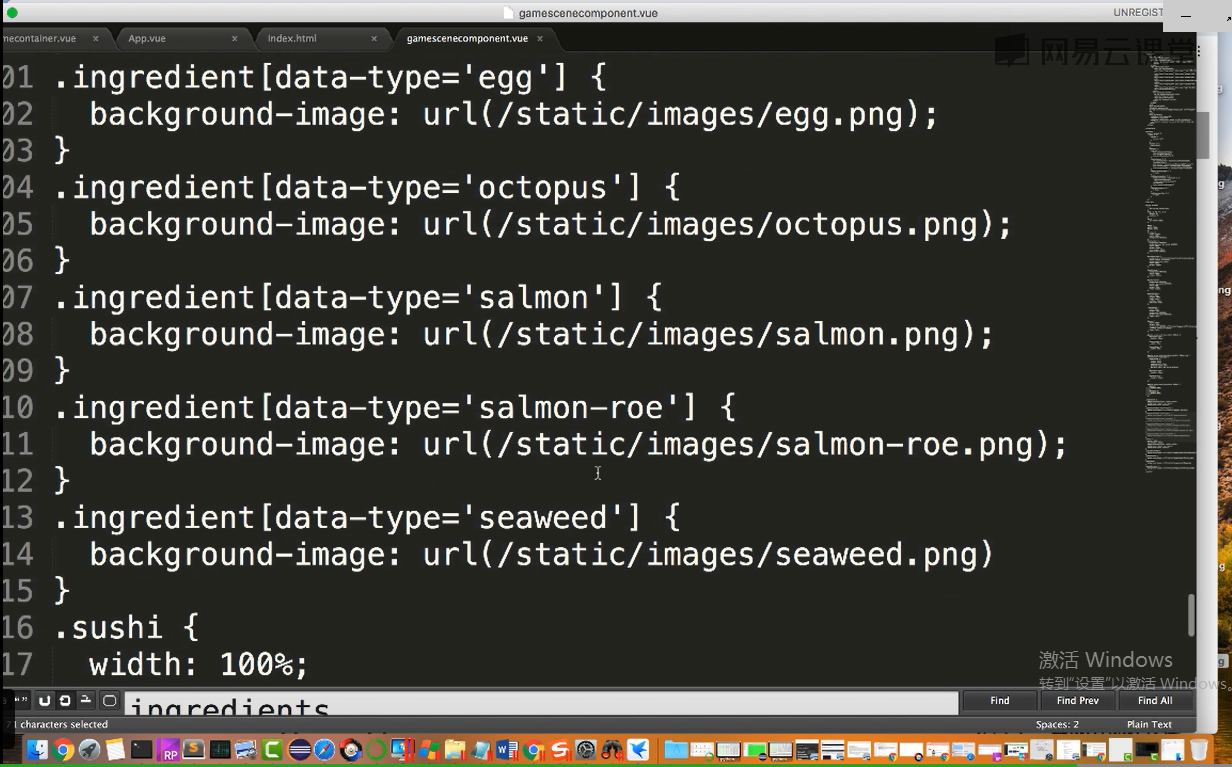Click the code minimap on the right
This screenshot has height=767, width=1232.
pos(1171,260)
